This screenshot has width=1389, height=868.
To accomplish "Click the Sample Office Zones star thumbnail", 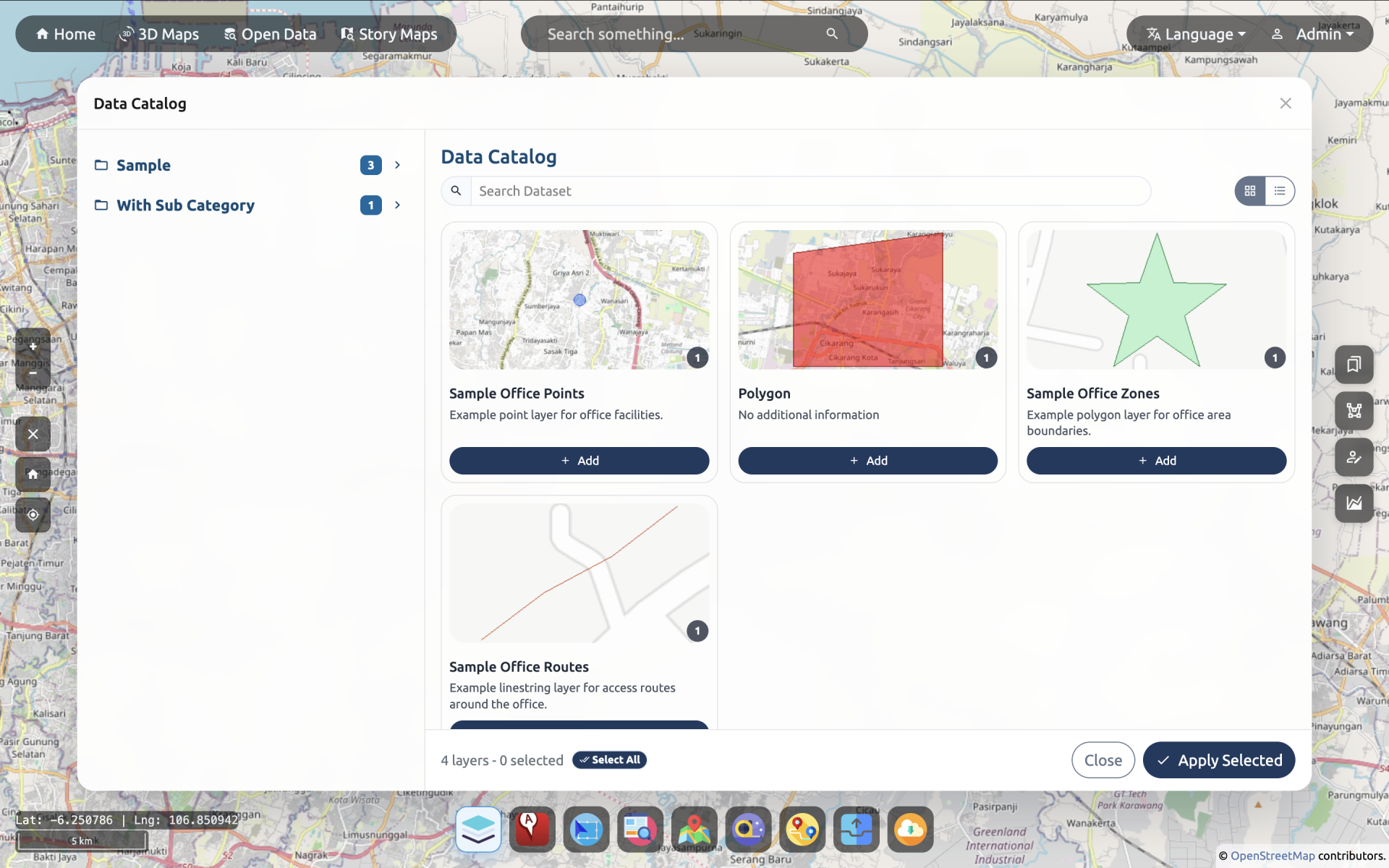I will pyautogui.click(x=1156, y=299).
